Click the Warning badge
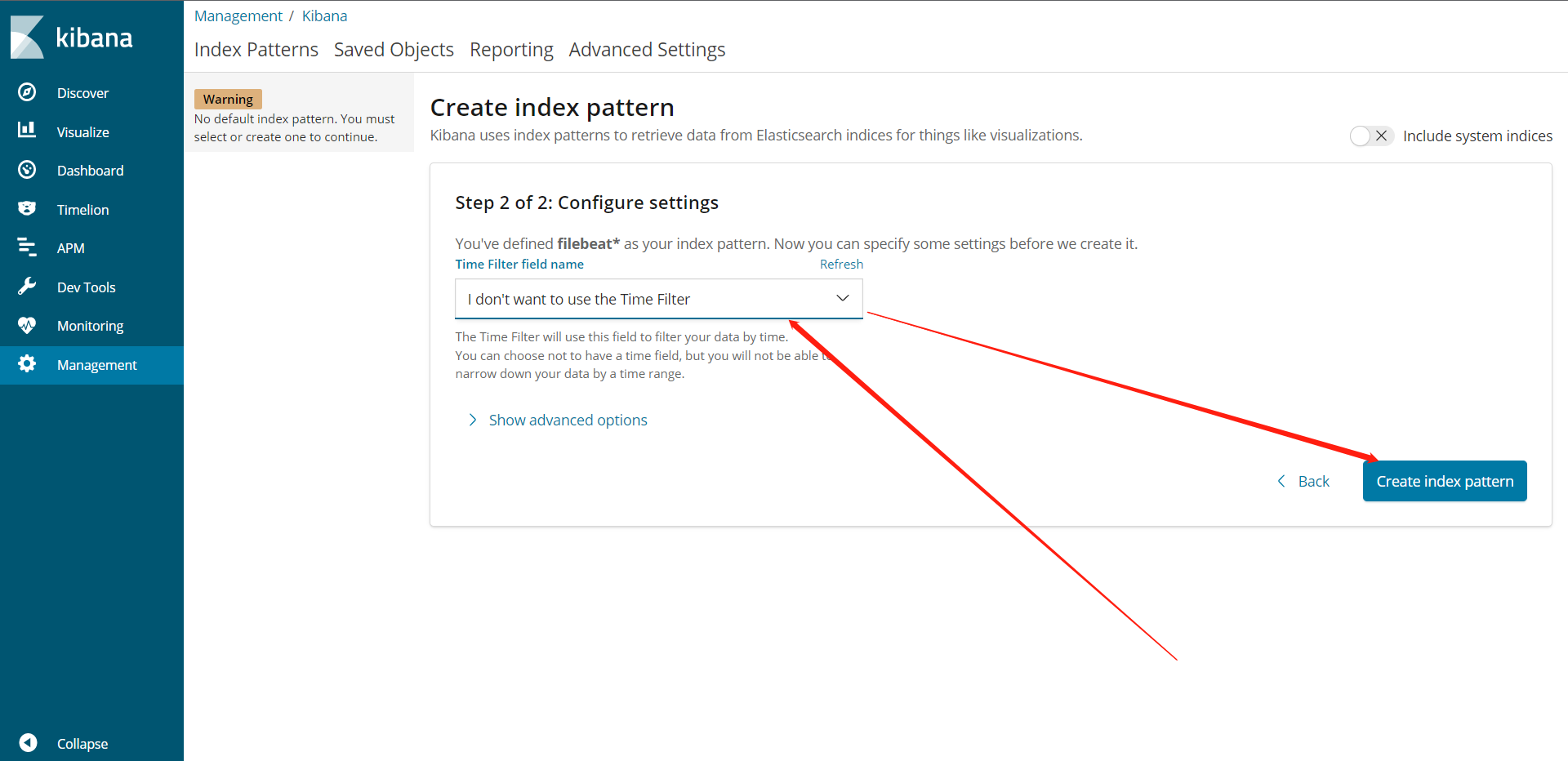This screenshot has width=1568, height=761. point(228,99)
